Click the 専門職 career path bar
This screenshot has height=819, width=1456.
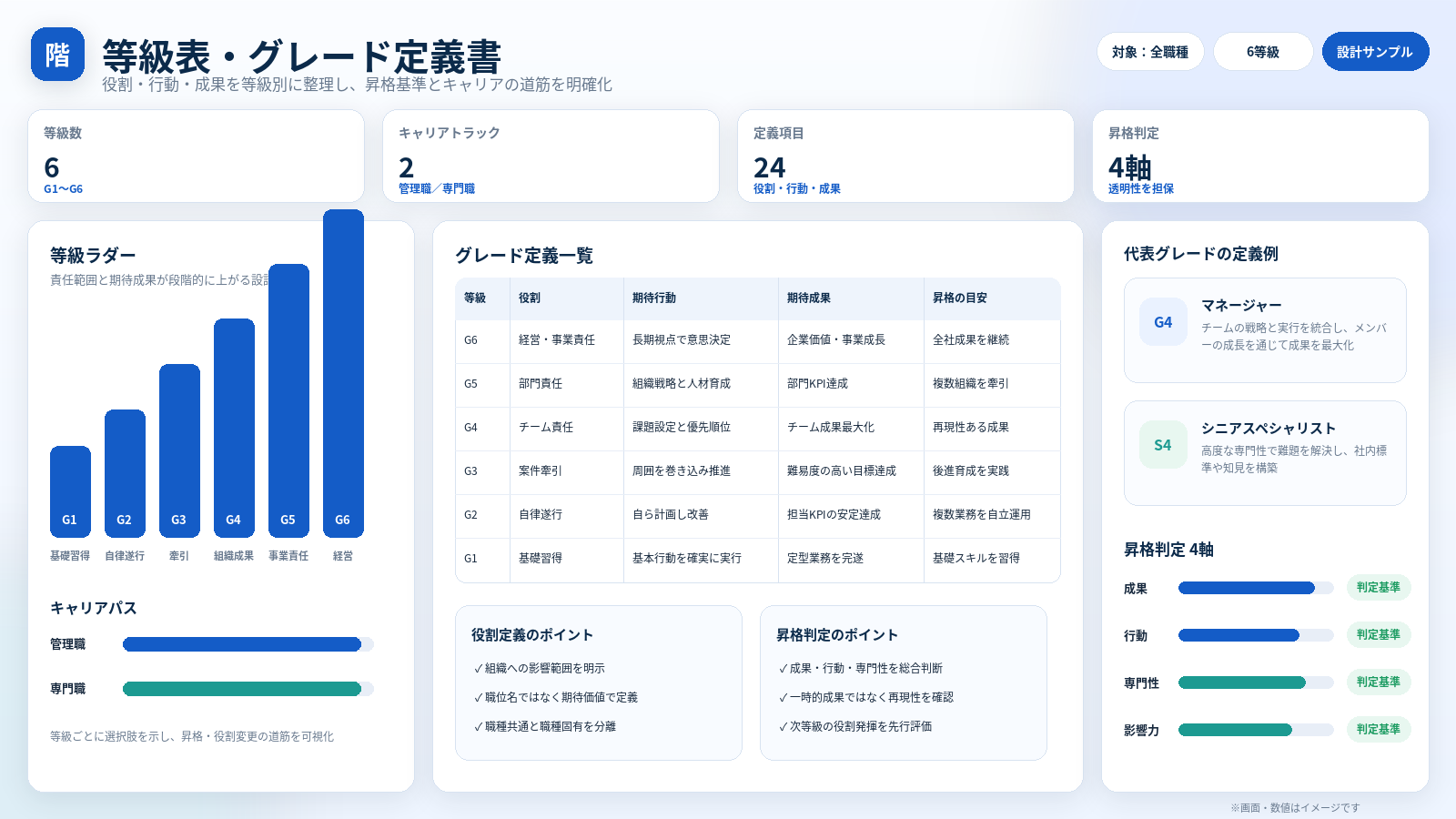[248, 689]
